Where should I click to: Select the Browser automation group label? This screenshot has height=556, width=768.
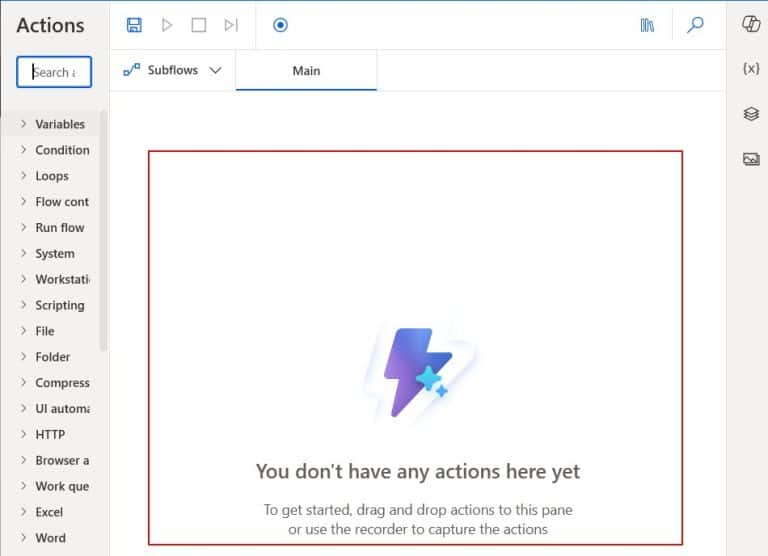click(x=62, y=460)
